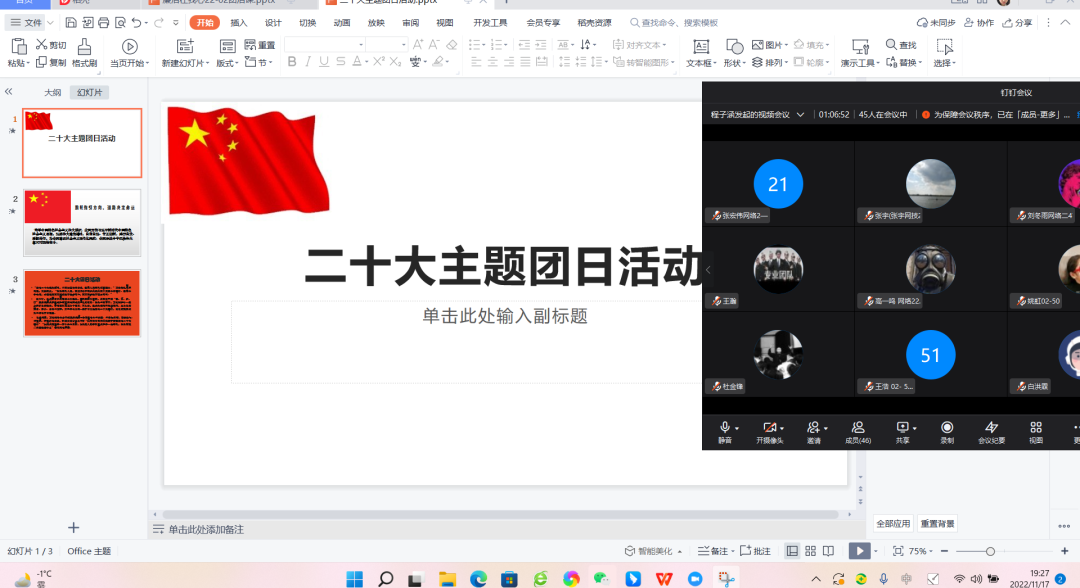This screenshot has width=1080, height=588.
Task: Open WPS Office from the taskbar
Action: [x=664, y=579]
